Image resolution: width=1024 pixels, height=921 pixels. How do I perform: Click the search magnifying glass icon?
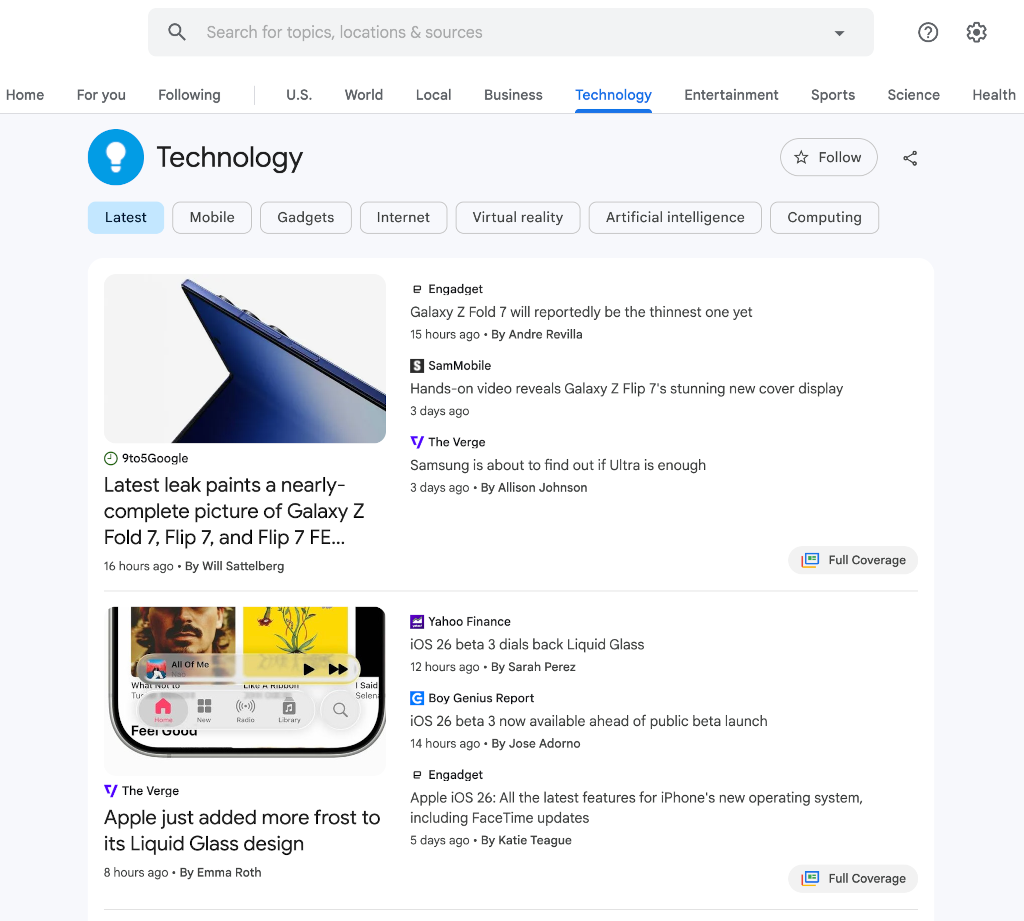coord(177,31)
